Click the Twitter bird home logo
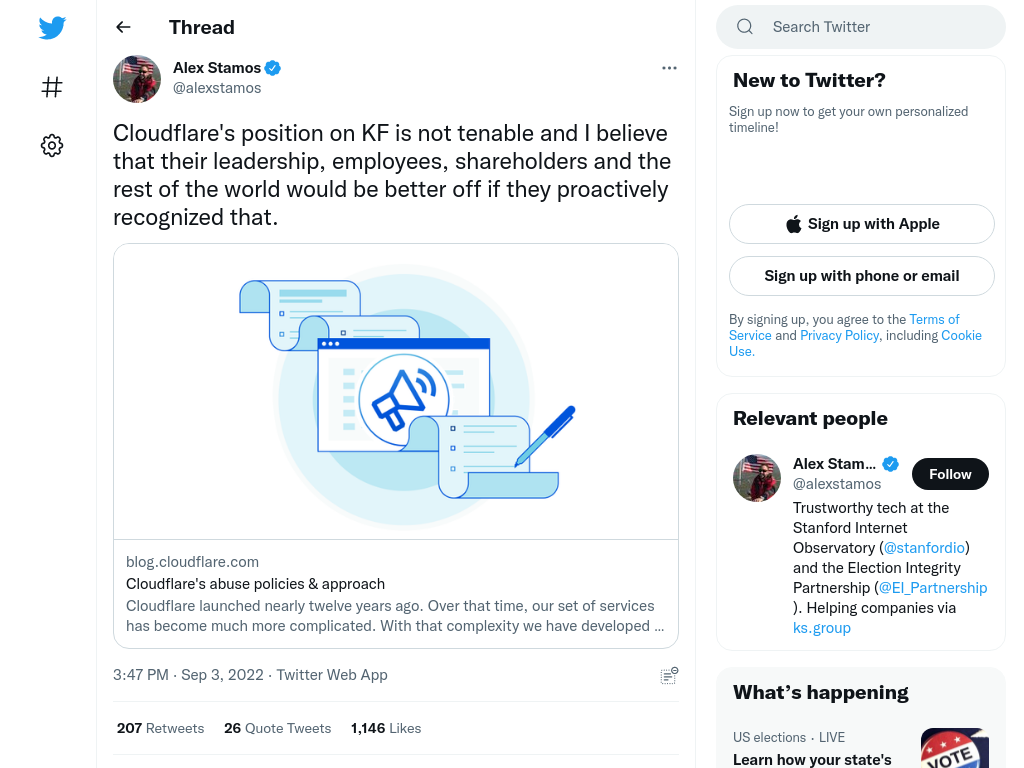1024x768 pixels. click(x=52, y=27)
